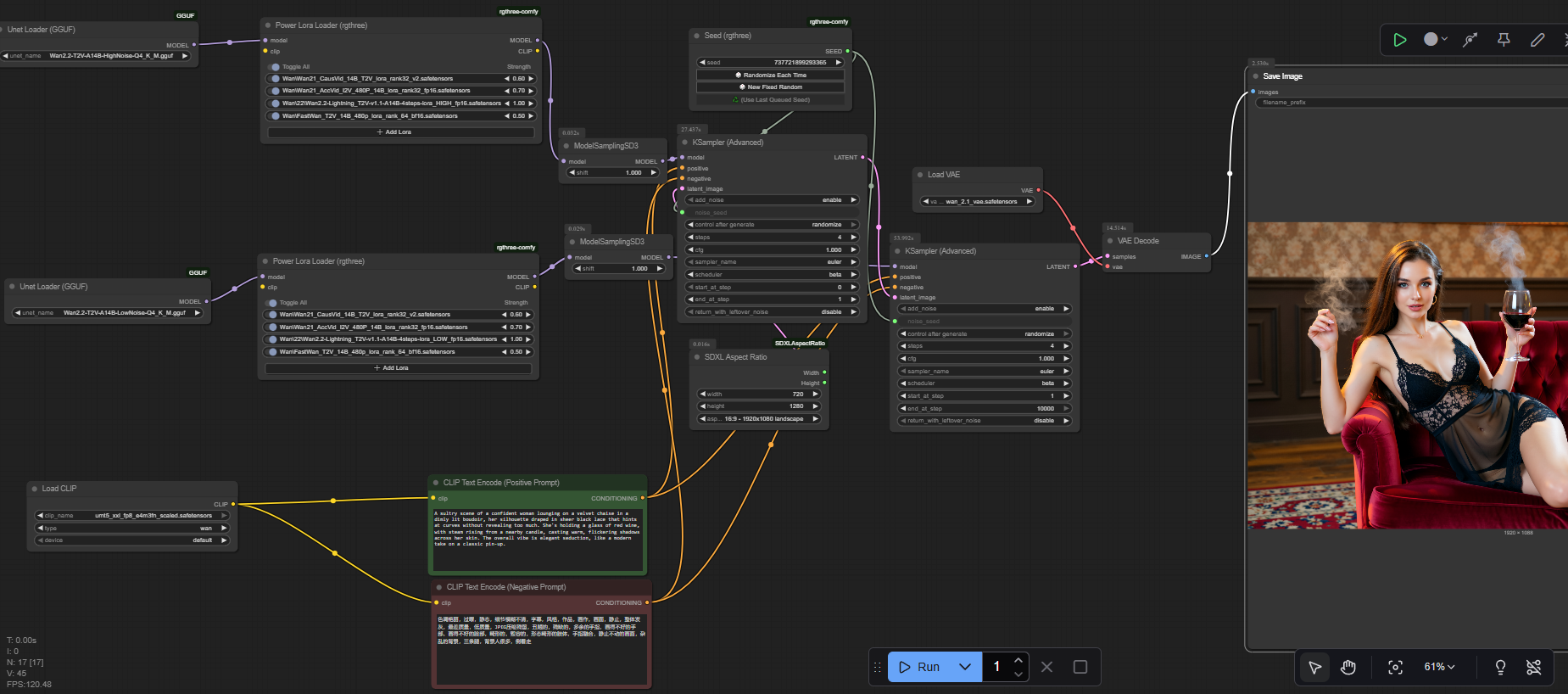
Task: Toggle link visibility icon in bottom toolbar
Action: click(1533, 668)
